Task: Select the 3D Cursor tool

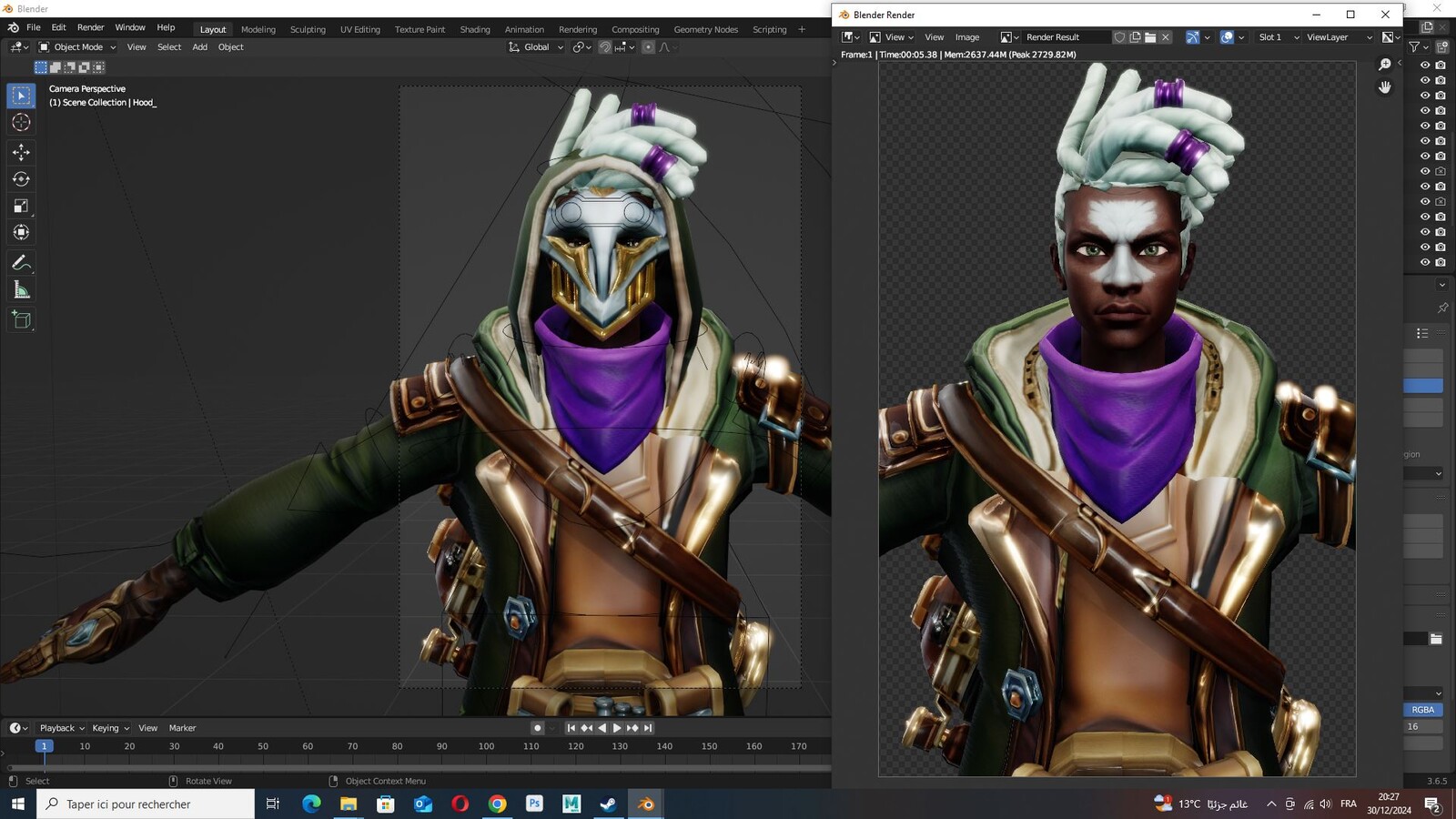Action: 21,122
